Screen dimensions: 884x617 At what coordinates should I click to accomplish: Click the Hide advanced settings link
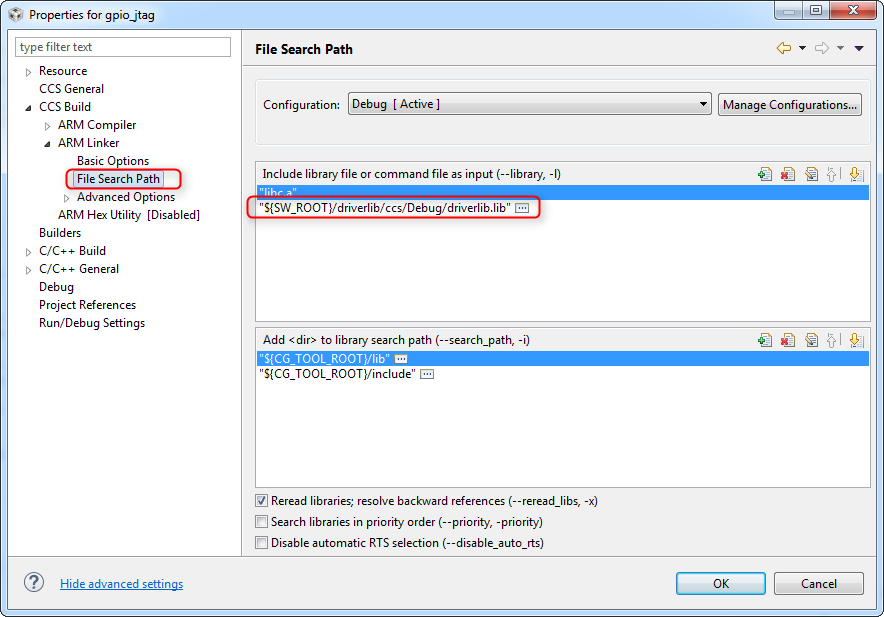(121, 584)
